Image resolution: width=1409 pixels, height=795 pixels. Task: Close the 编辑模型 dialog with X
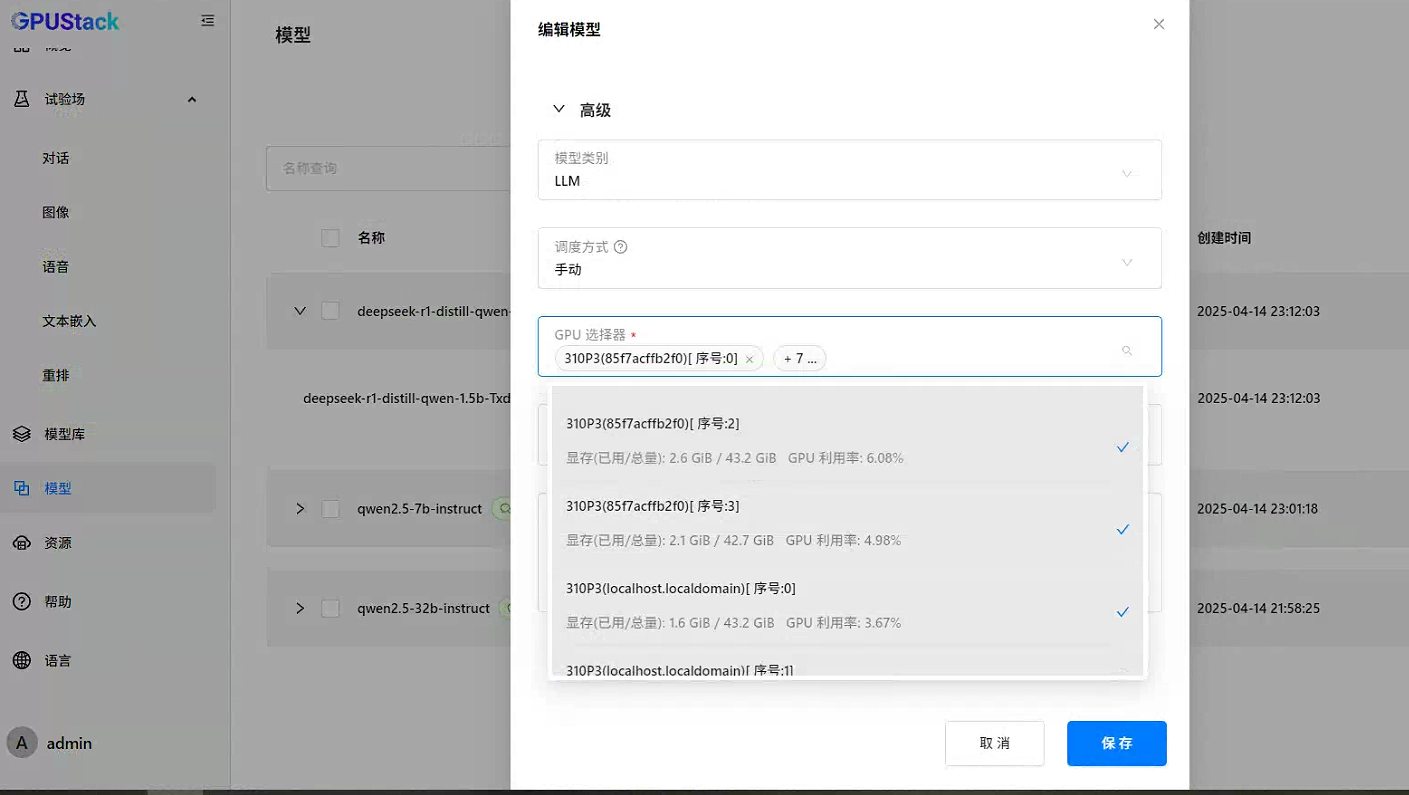pyautogui.click(x=1159, y=24)
